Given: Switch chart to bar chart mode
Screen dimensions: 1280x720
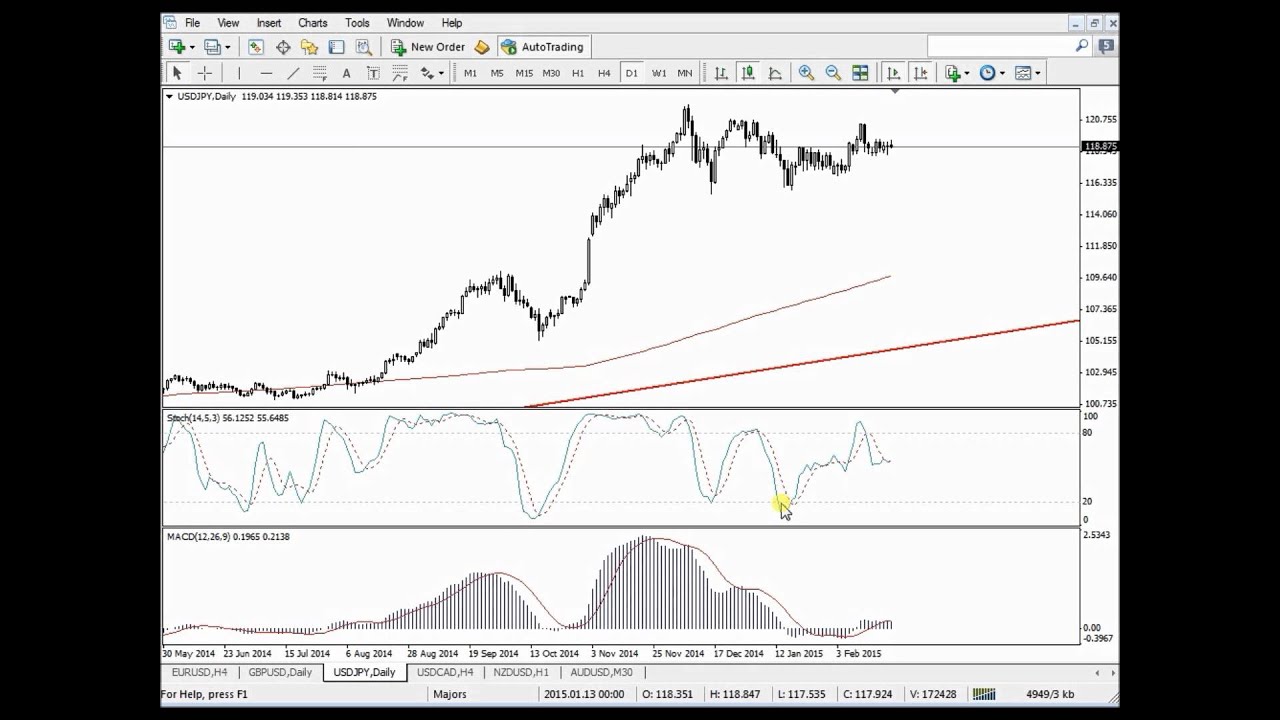Looking at the screenshot, I should [721, 73].
